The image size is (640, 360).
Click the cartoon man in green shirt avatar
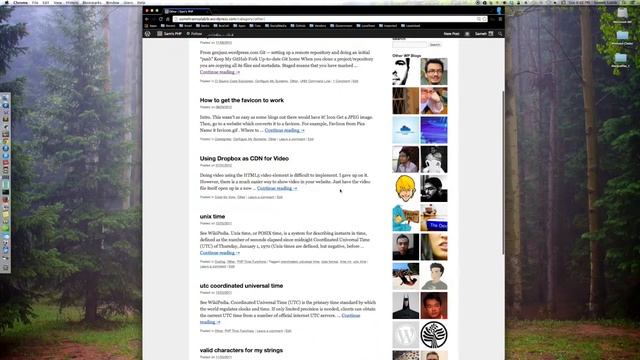point(434,276)
